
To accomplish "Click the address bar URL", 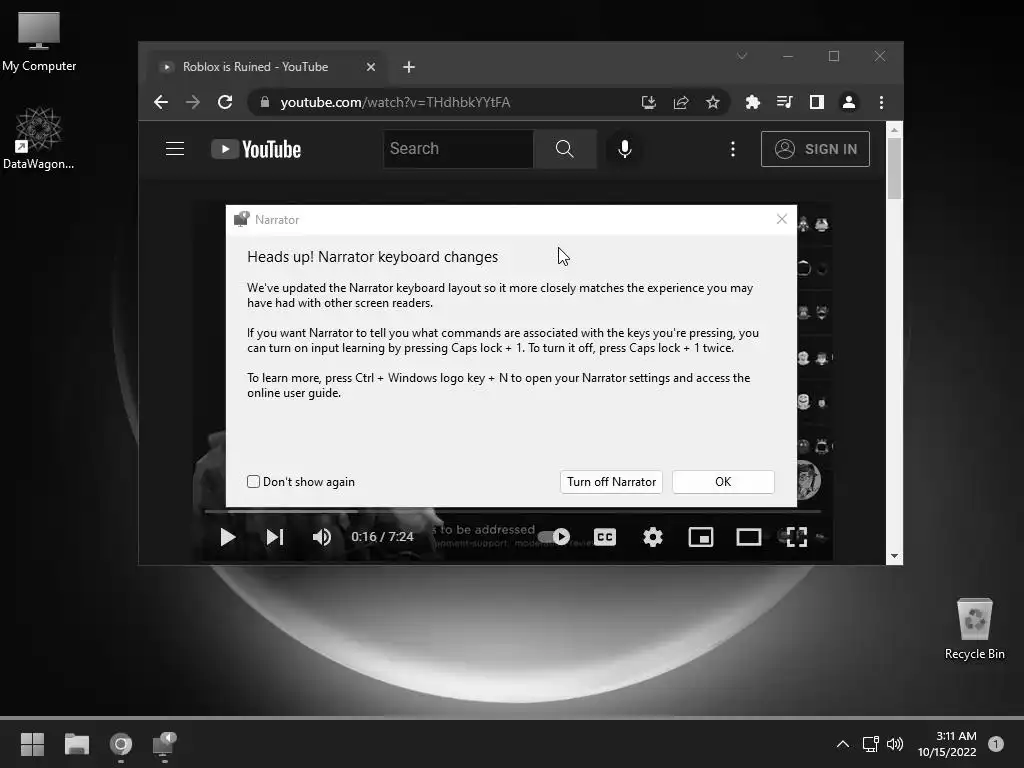I will pos(395,103).
